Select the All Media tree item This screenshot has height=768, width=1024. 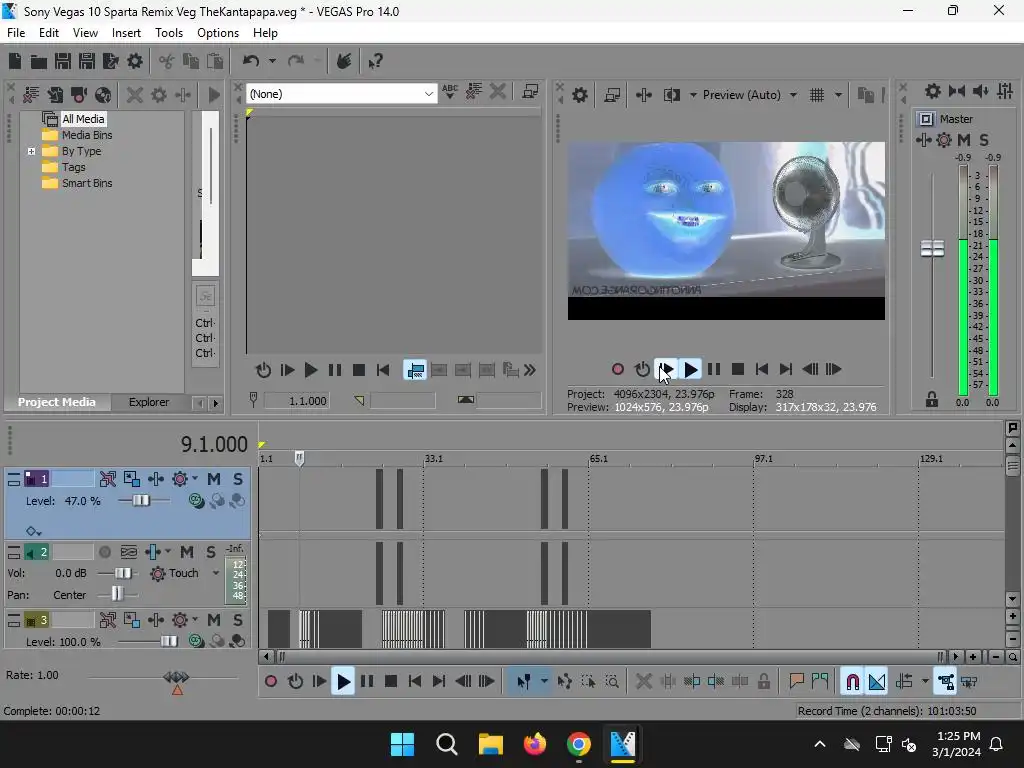[83, 119]
